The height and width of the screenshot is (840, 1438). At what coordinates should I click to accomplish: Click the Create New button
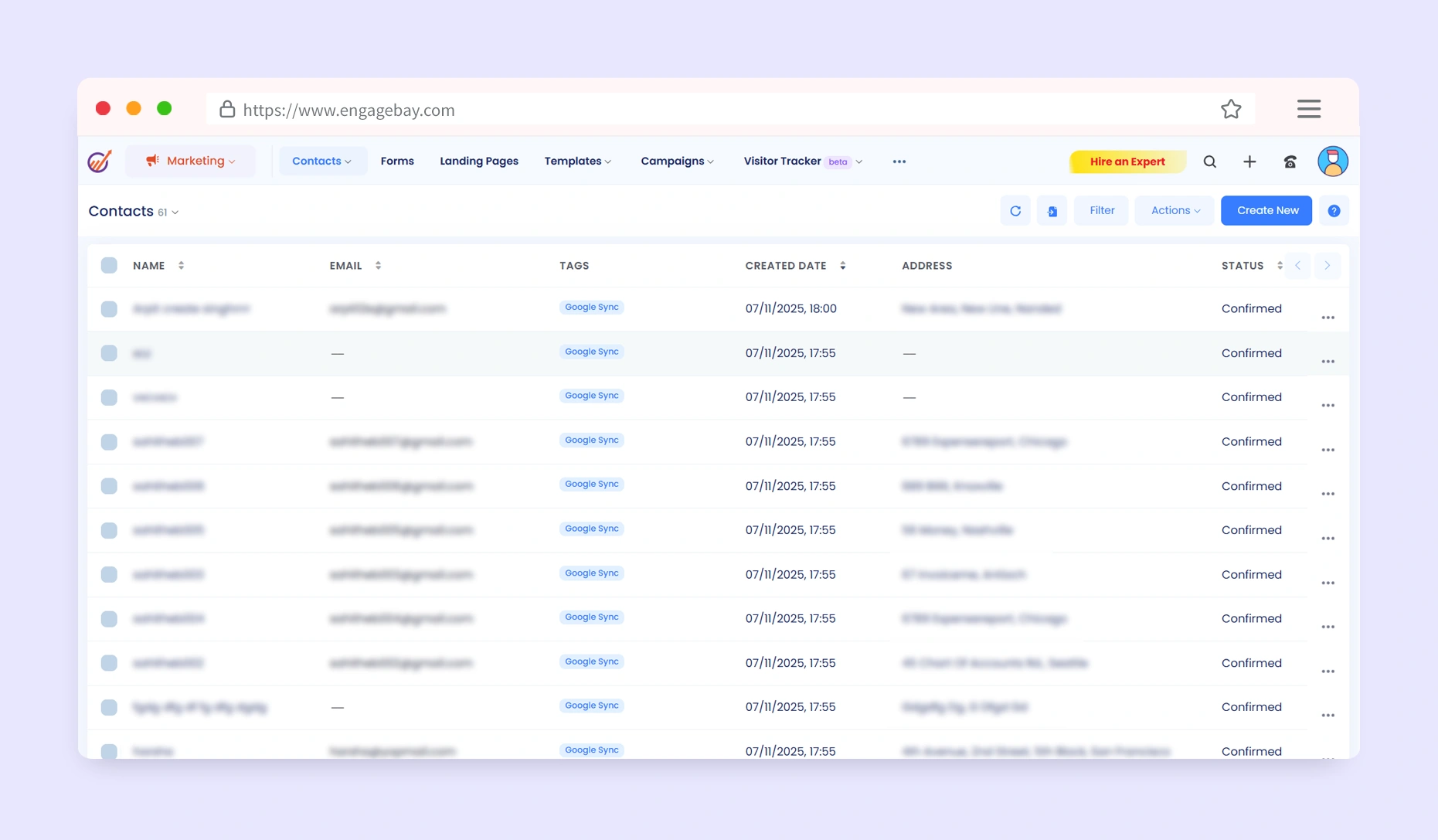coord(1266,211)
